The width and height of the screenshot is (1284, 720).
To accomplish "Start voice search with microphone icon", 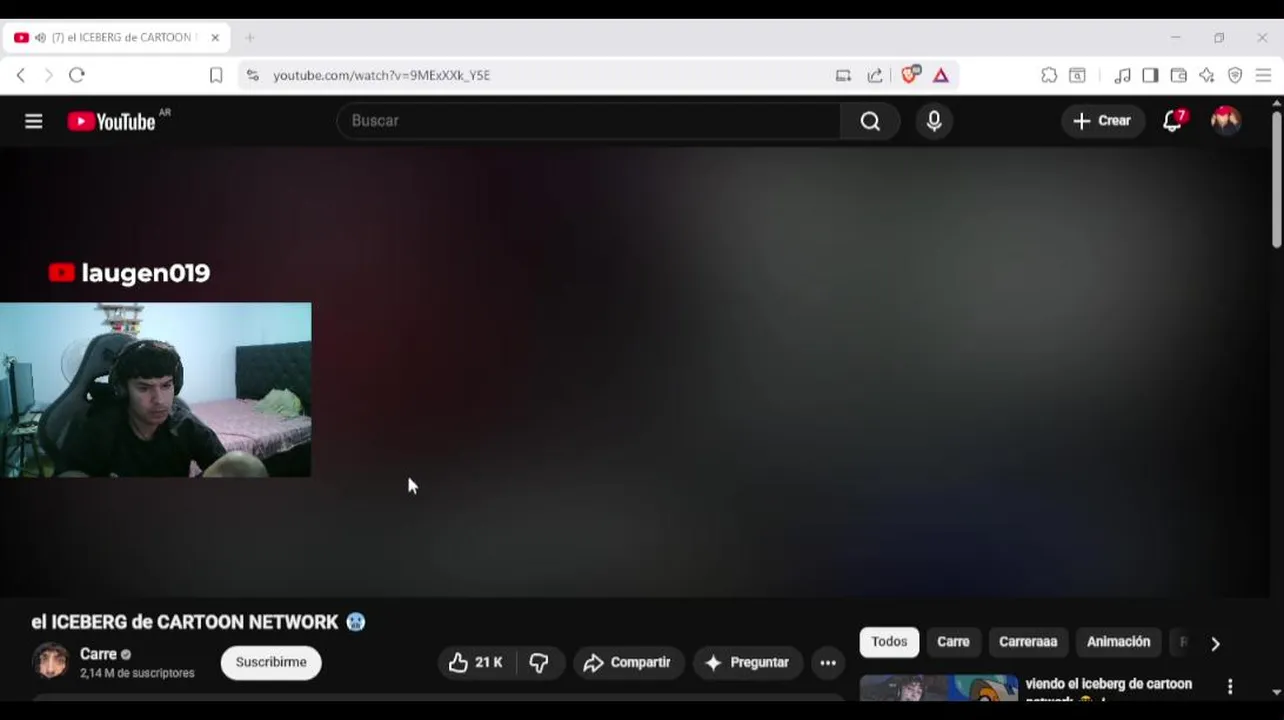I will (x=934, y=121).
